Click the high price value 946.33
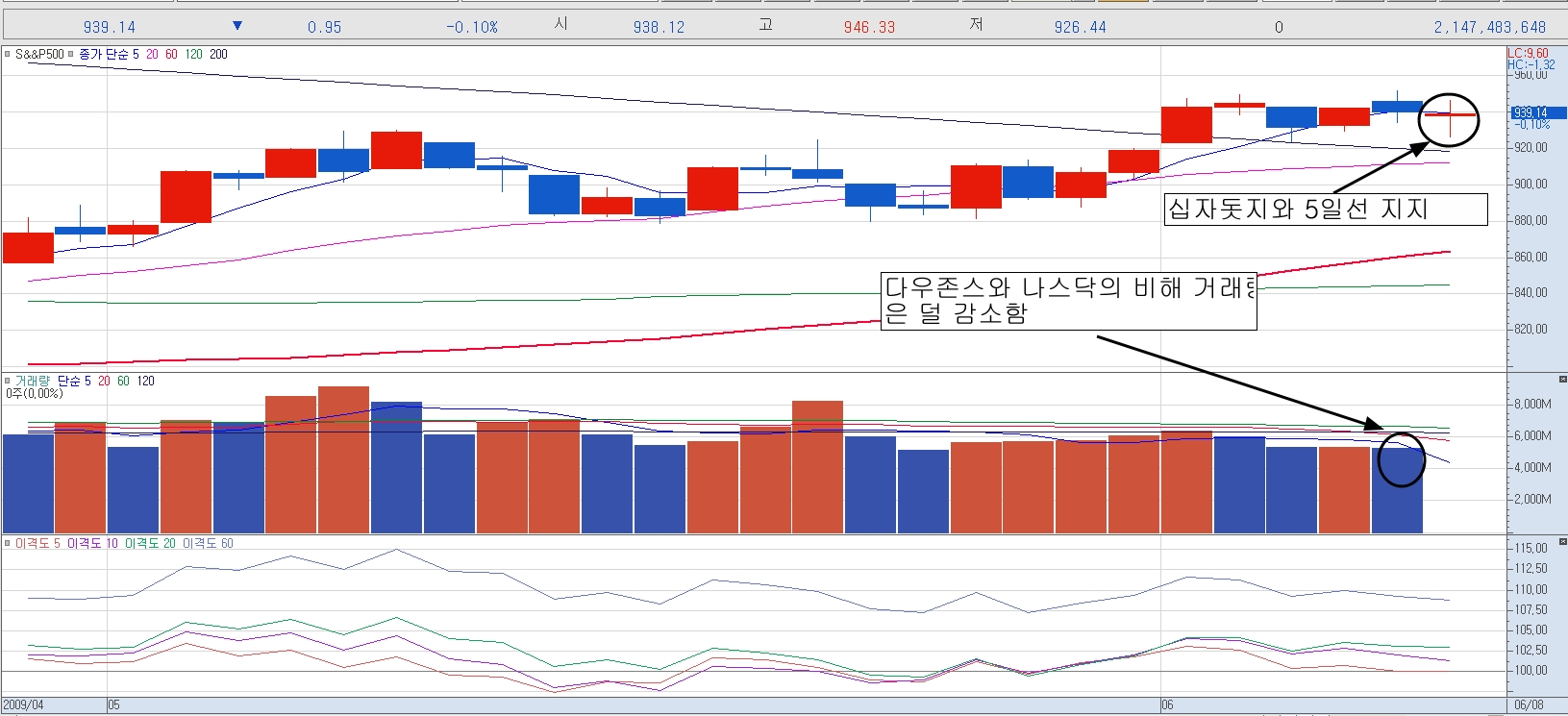The image size is (1568, 716). [869, 27]
